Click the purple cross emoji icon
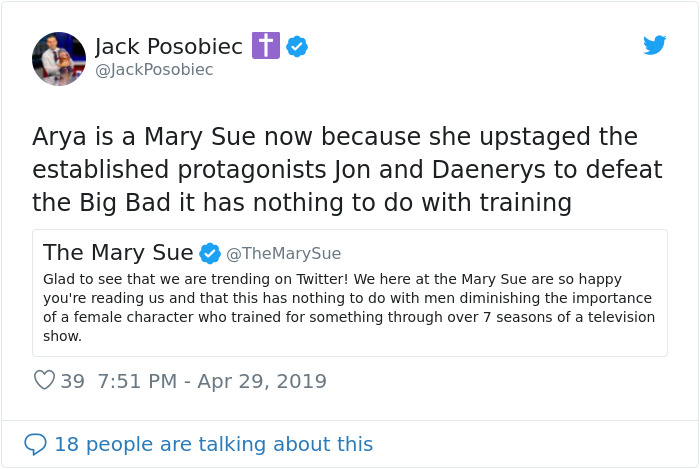The image size is (700, 469). click(x=265, y=46)
